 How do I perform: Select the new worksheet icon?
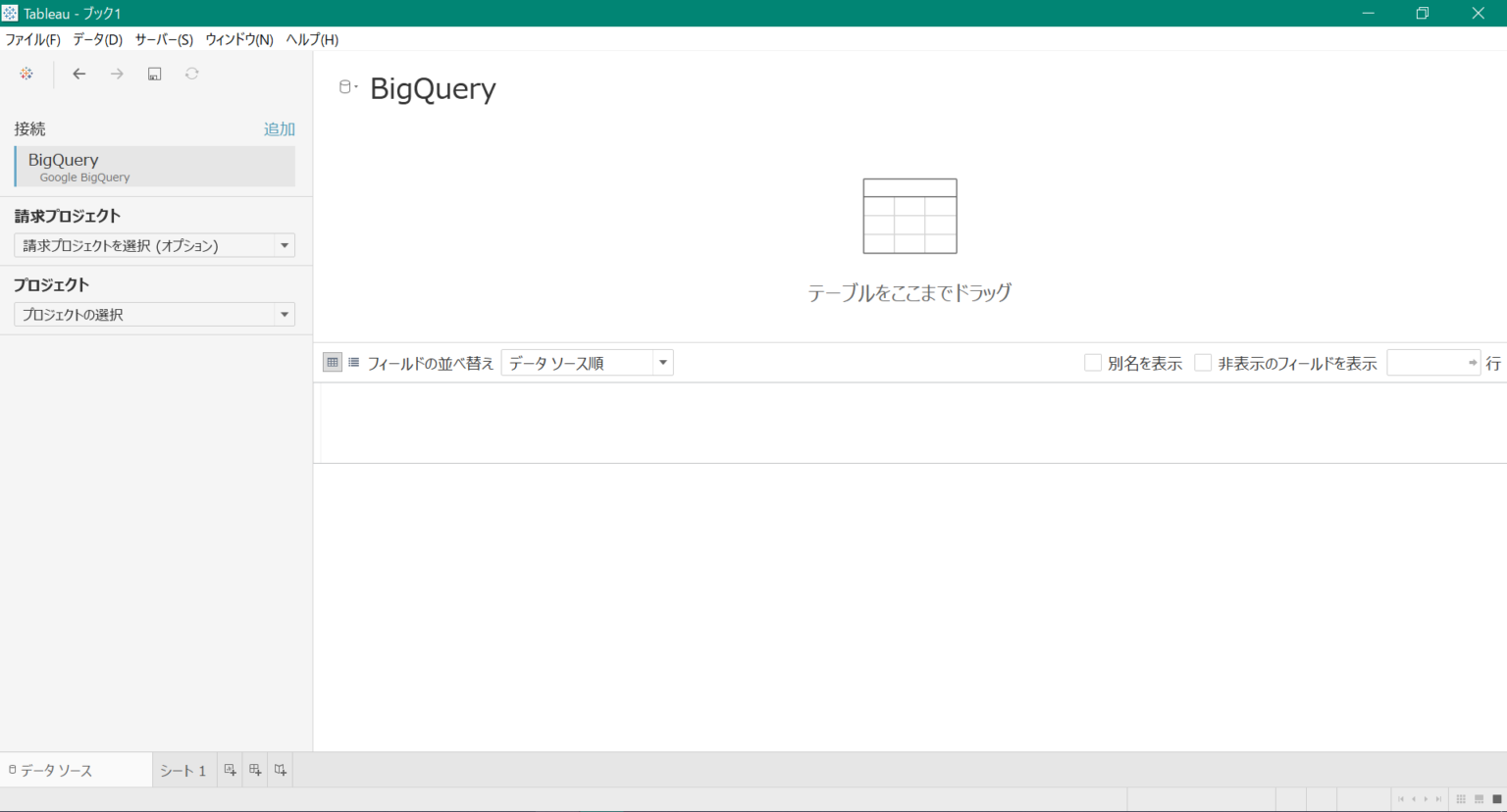229,770
